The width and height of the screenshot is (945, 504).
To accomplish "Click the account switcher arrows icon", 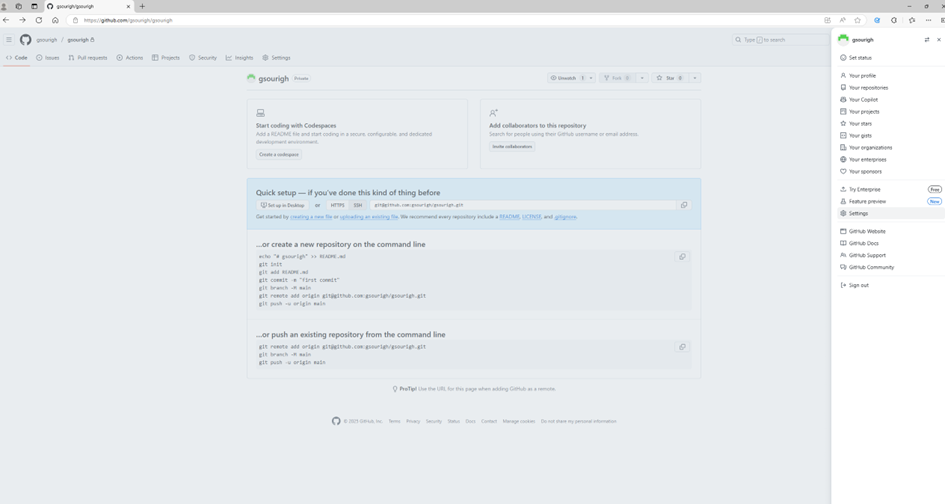I will (x=927, y=40).
